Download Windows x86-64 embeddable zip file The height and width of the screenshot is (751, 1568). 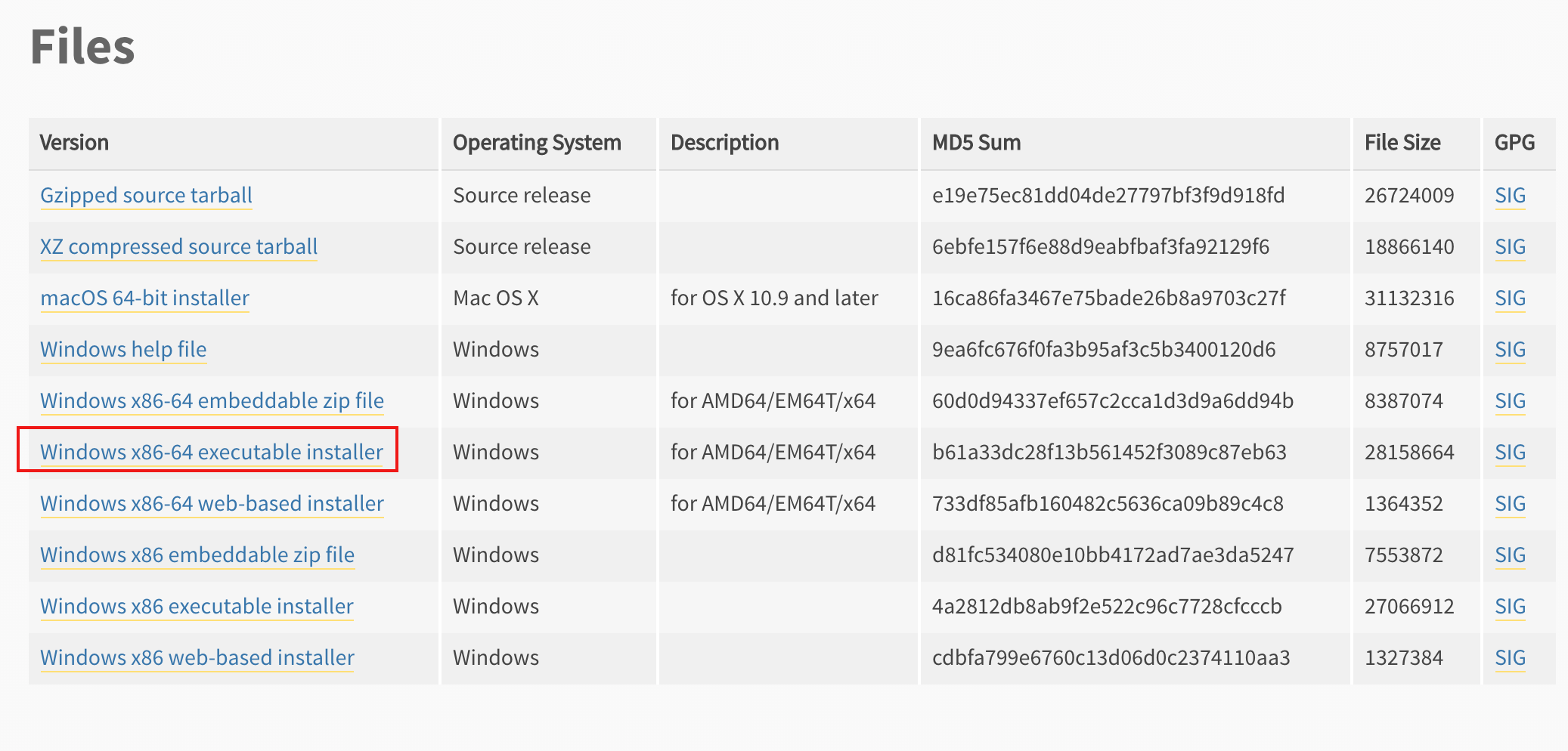click(212, 401)
